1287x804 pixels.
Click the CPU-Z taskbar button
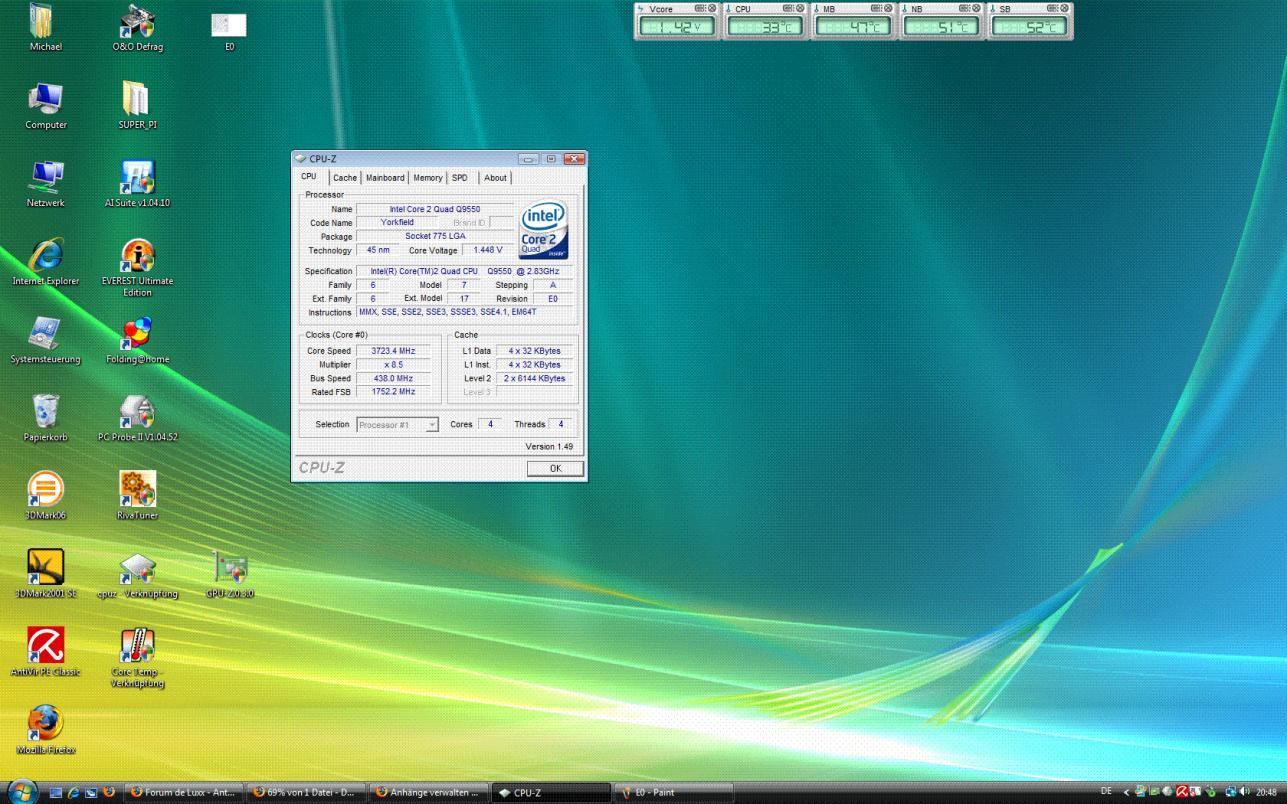click(550, 792)
